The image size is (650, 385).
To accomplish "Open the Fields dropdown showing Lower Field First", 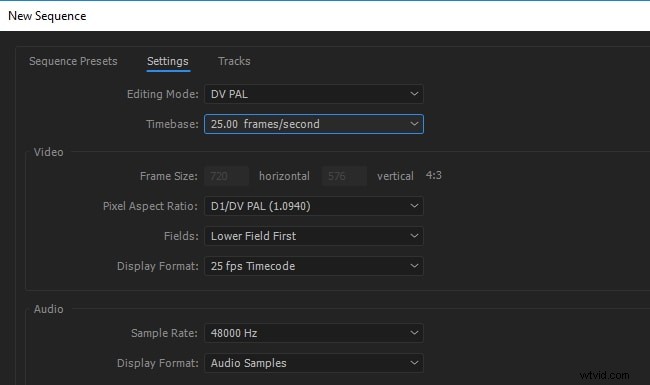I will pos(314,236).
